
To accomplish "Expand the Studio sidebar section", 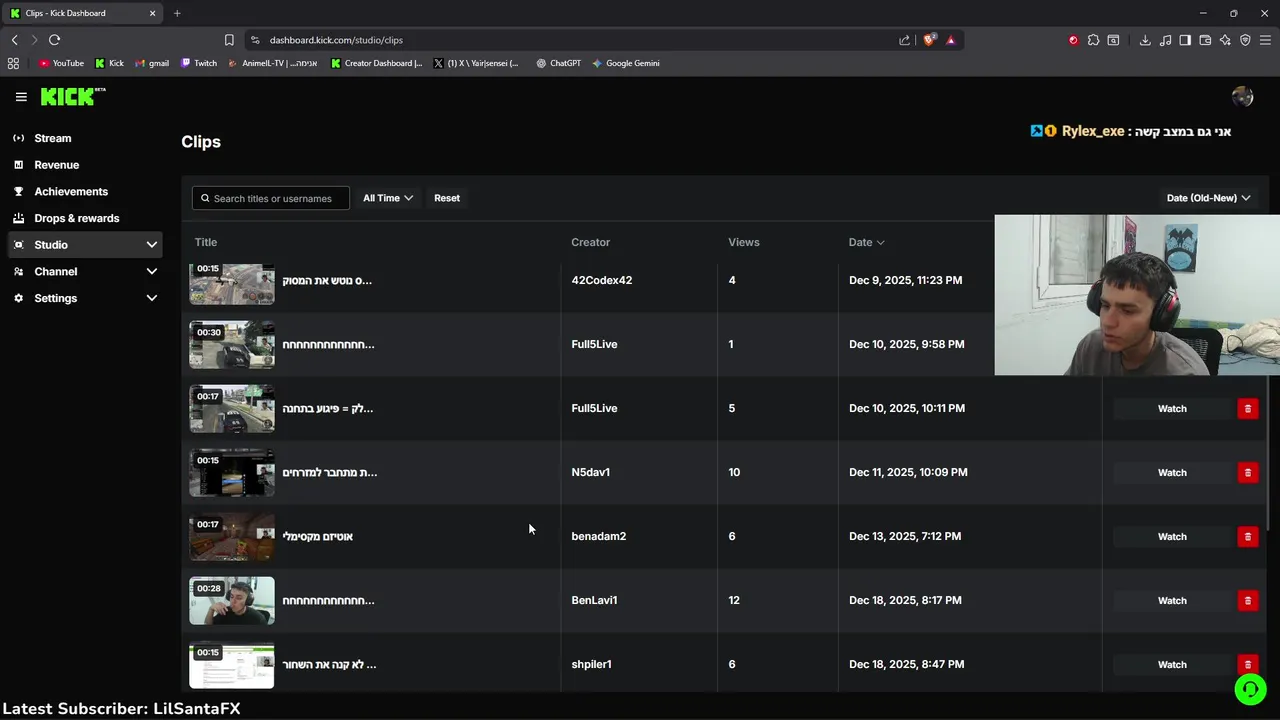I will tap(152, 245).
